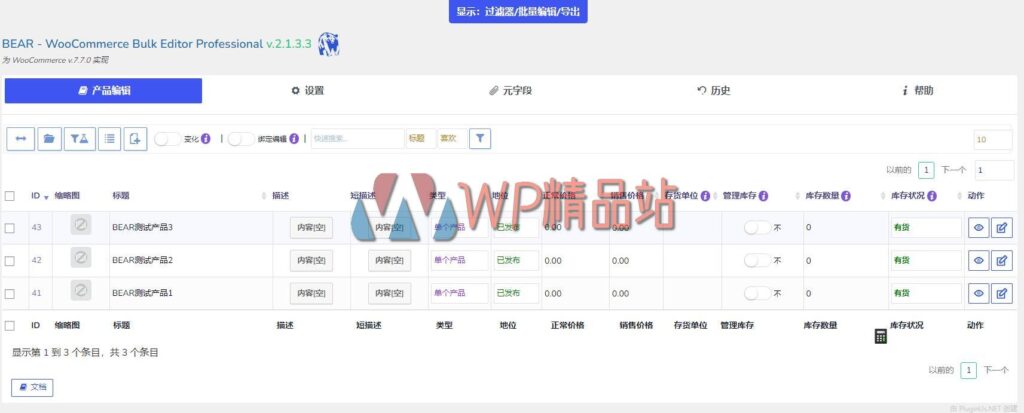Open the 已发布 status dropdown for product 41
Viewport: 1024px width, 413px height.
(x=516, y=293)
